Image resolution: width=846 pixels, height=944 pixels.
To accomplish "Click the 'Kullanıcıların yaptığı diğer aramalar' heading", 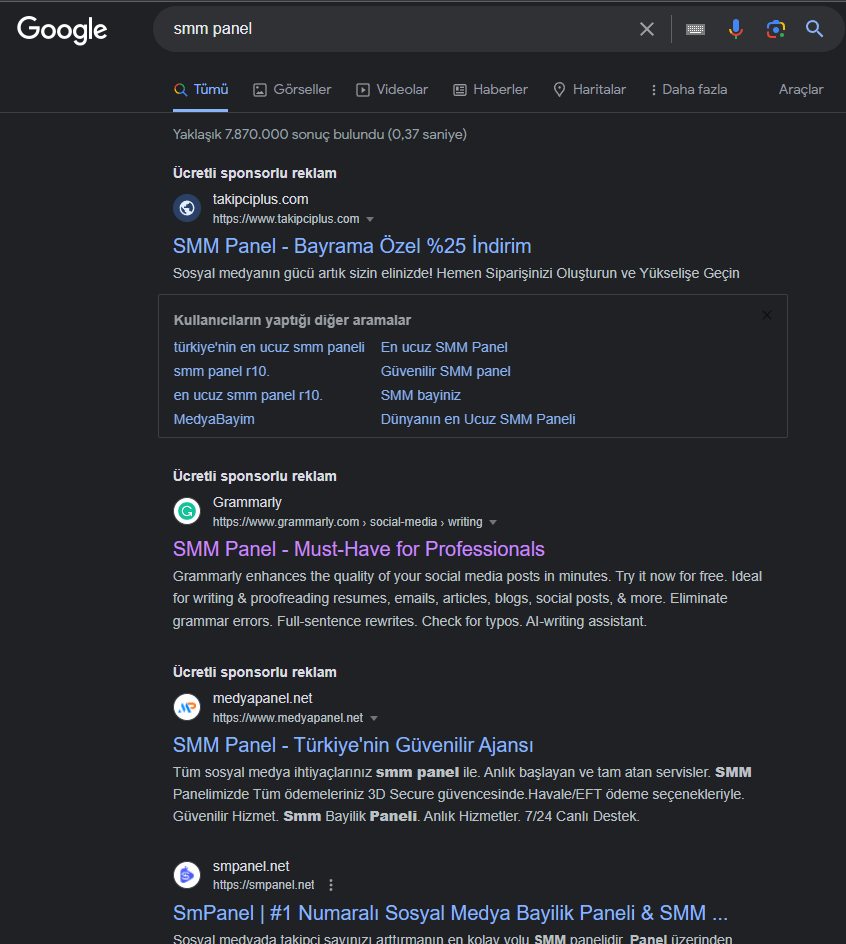I will click(292, 320).
